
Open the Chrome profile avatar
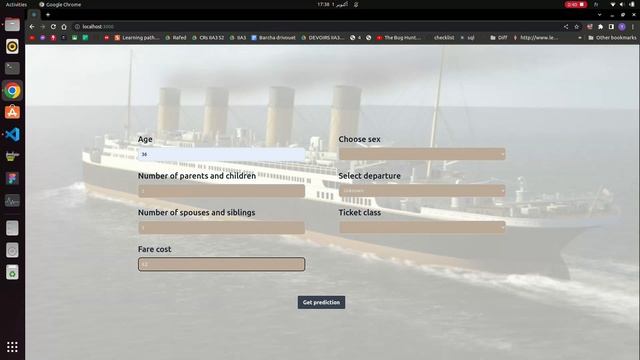click(x=622, y=27)
